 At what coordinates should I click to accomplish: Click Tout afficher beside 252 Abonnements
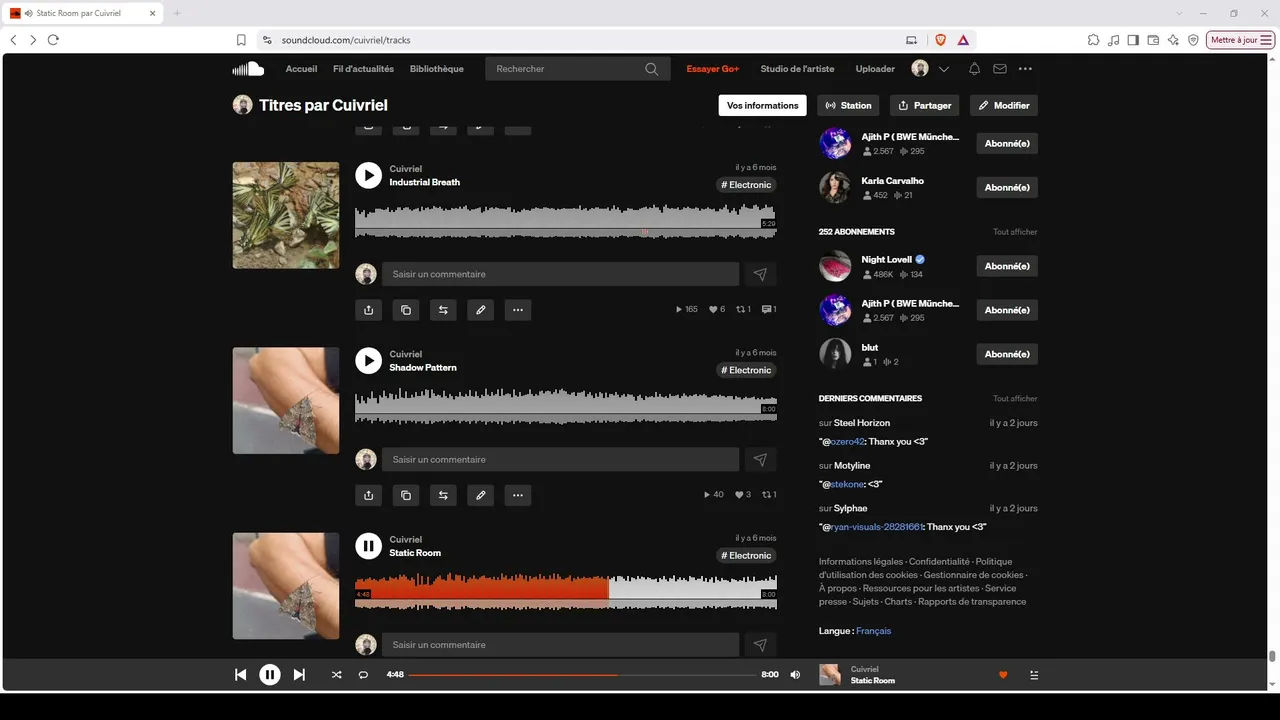(x=1015, y=232)
